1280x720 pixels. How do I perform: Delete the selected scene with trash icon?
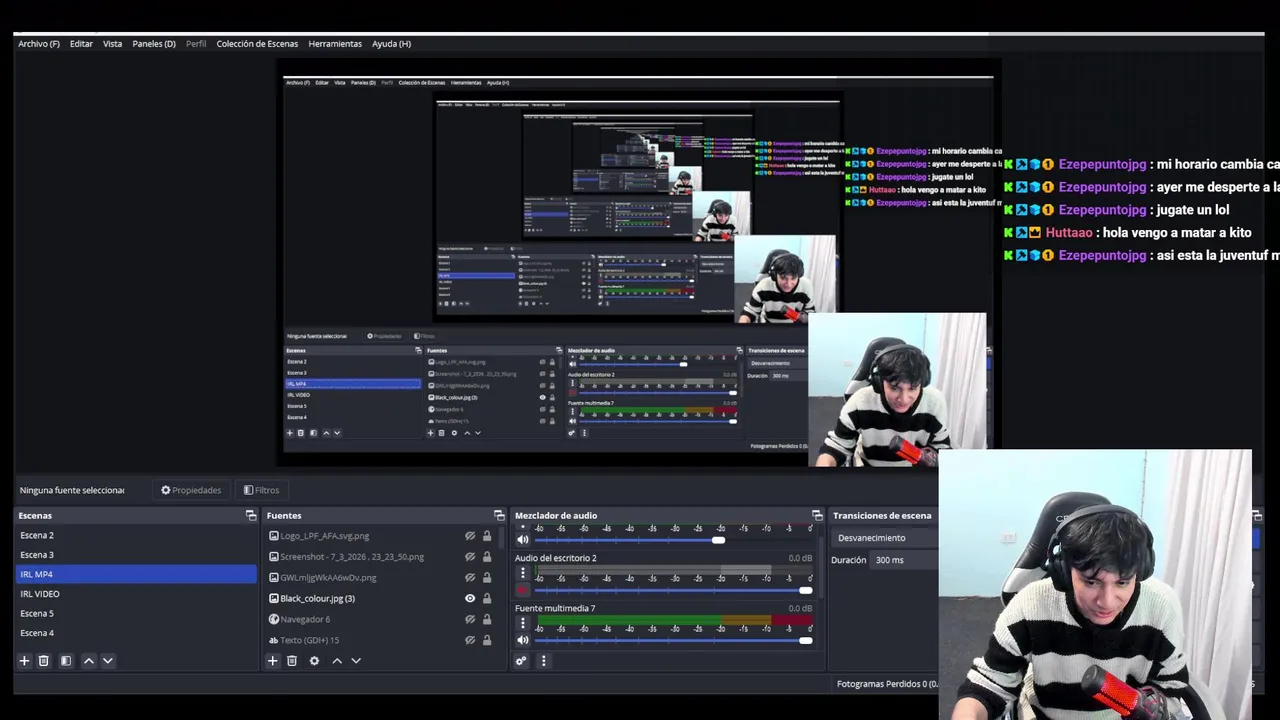tap(43, 661)
